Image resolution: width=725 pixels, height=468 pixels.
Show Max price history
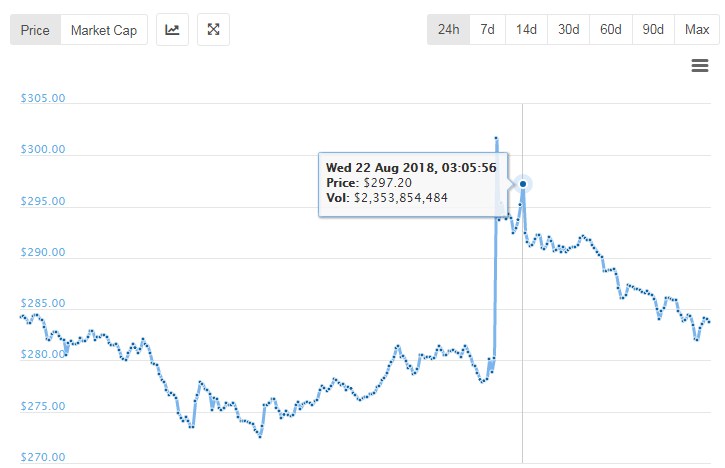point(697,30)
